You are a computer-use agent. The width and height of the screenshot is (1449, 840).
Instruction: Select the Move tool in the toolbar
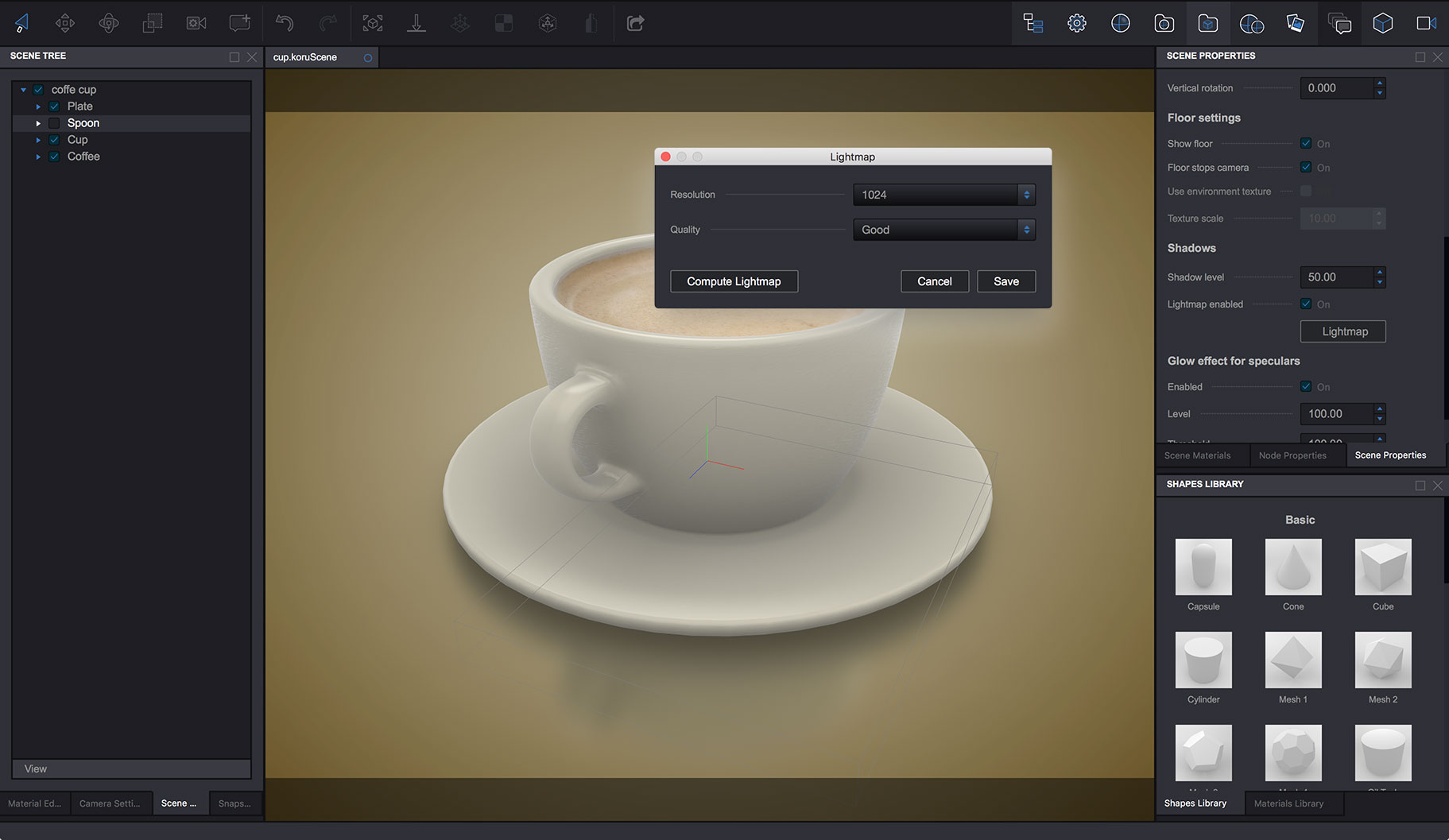click(65, 22)
